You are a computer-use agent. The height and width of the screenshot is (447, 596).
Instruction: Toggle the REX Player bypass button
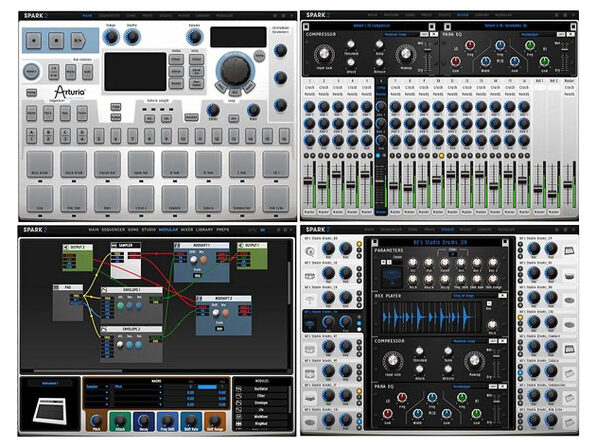[x=502, y=295]
